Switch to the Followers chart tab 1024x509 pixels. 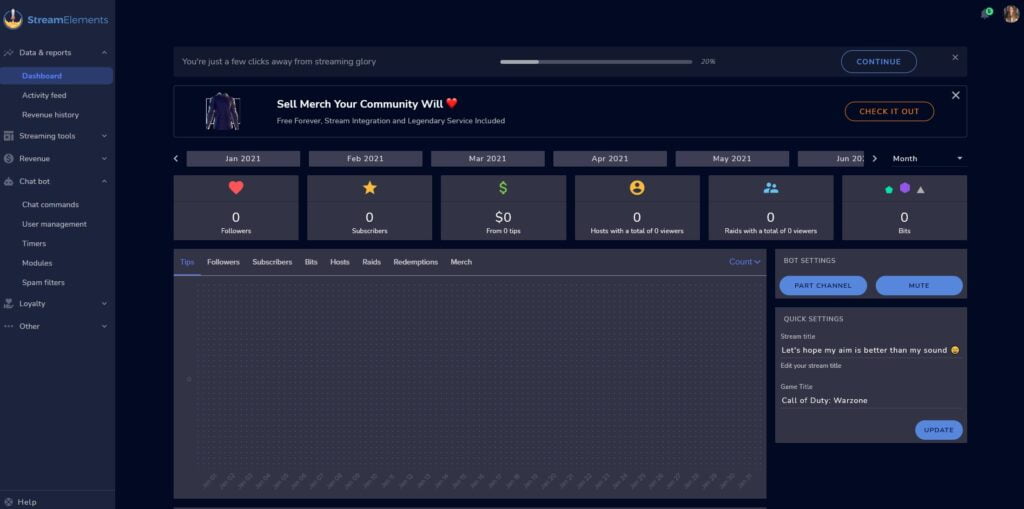223,262
